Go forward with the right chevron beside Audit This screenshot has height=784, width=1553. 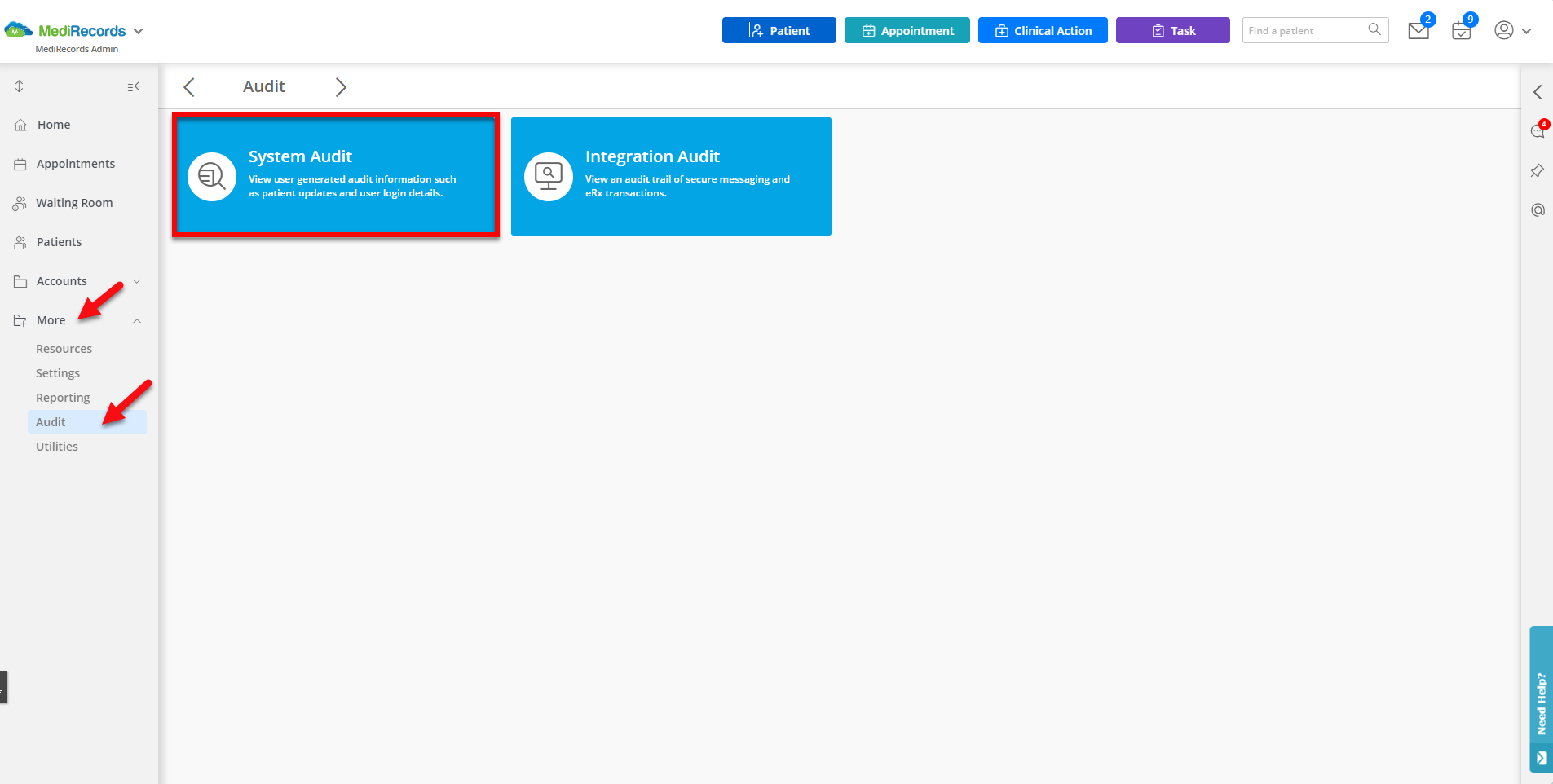[x=341, y=87]
